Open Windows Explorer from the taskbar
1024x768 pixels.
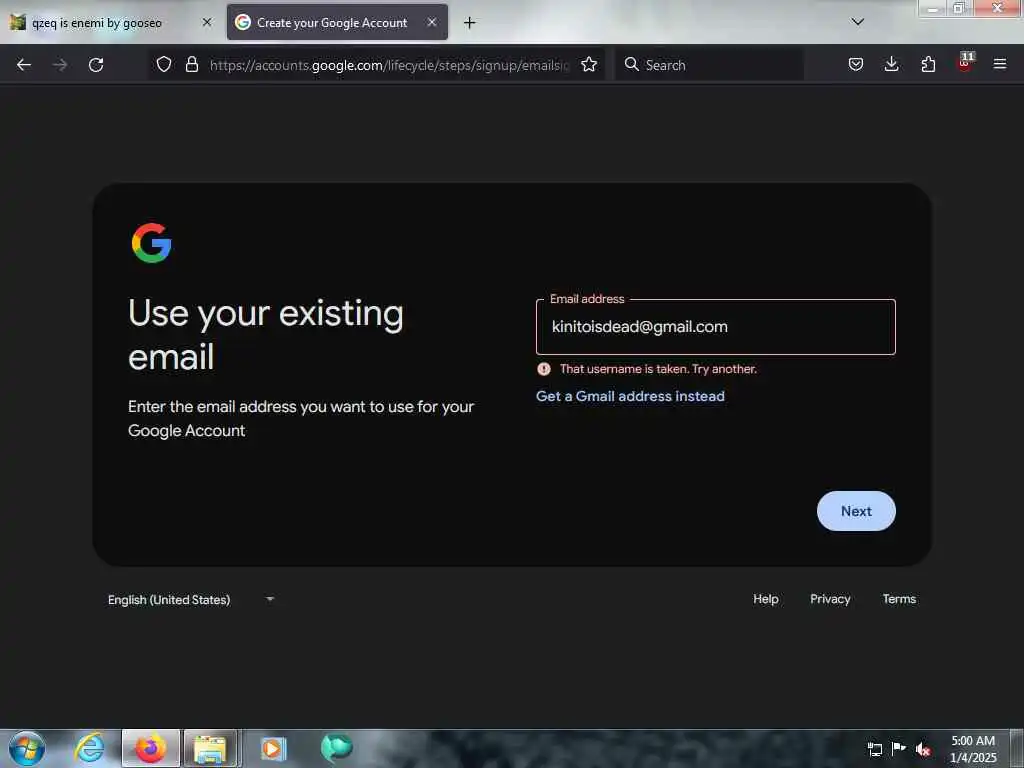pos(210,748)
